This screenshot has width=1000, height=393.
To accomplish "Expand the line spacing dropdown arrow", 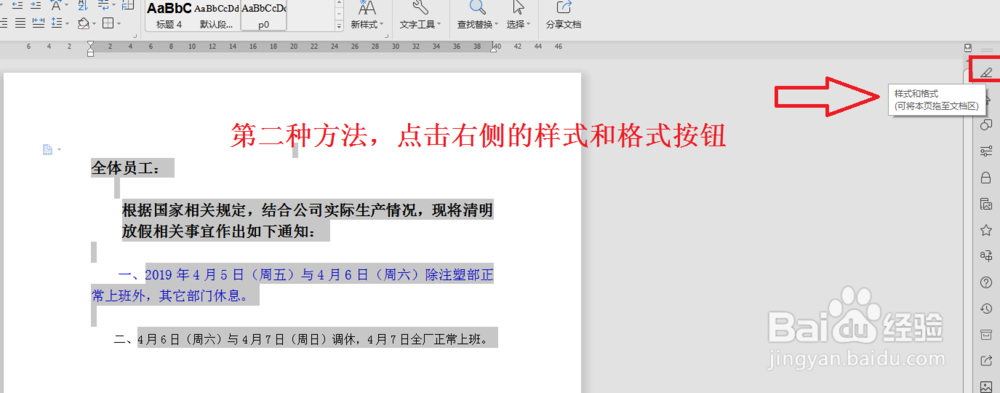I will coord(68,24).
